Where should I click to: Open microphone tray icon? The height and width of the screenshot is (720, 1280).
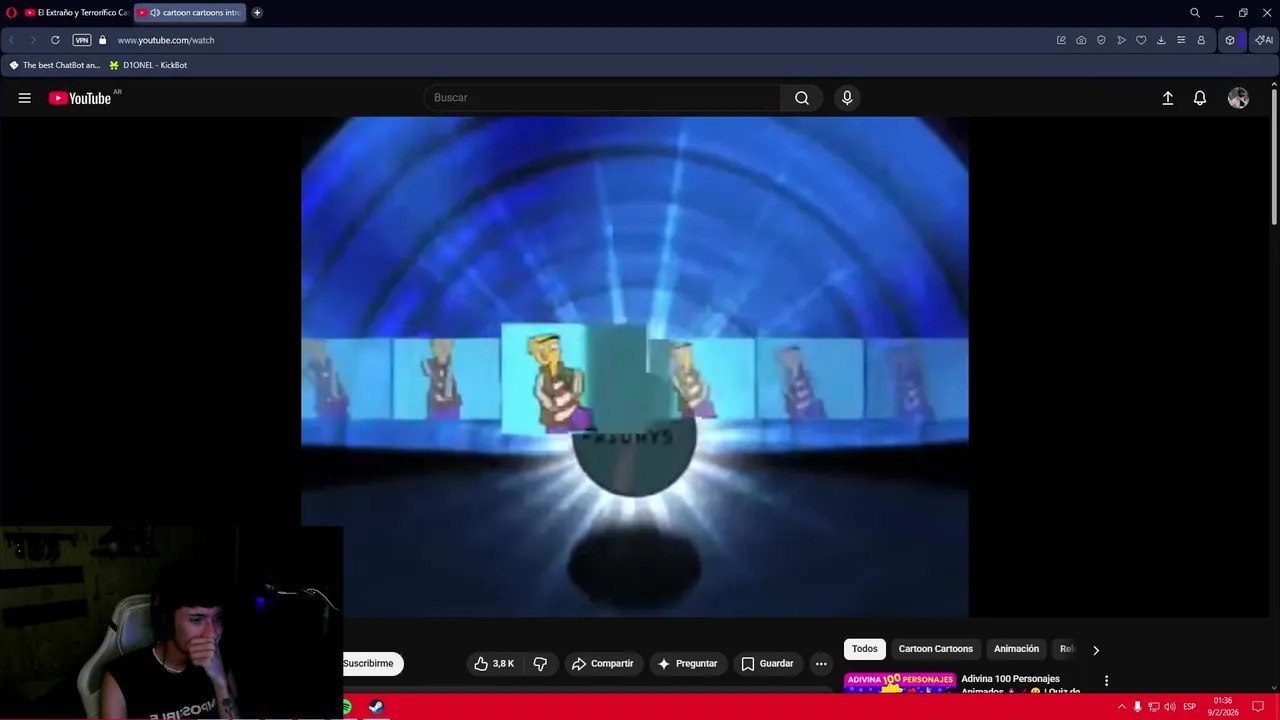point(1137,707)
